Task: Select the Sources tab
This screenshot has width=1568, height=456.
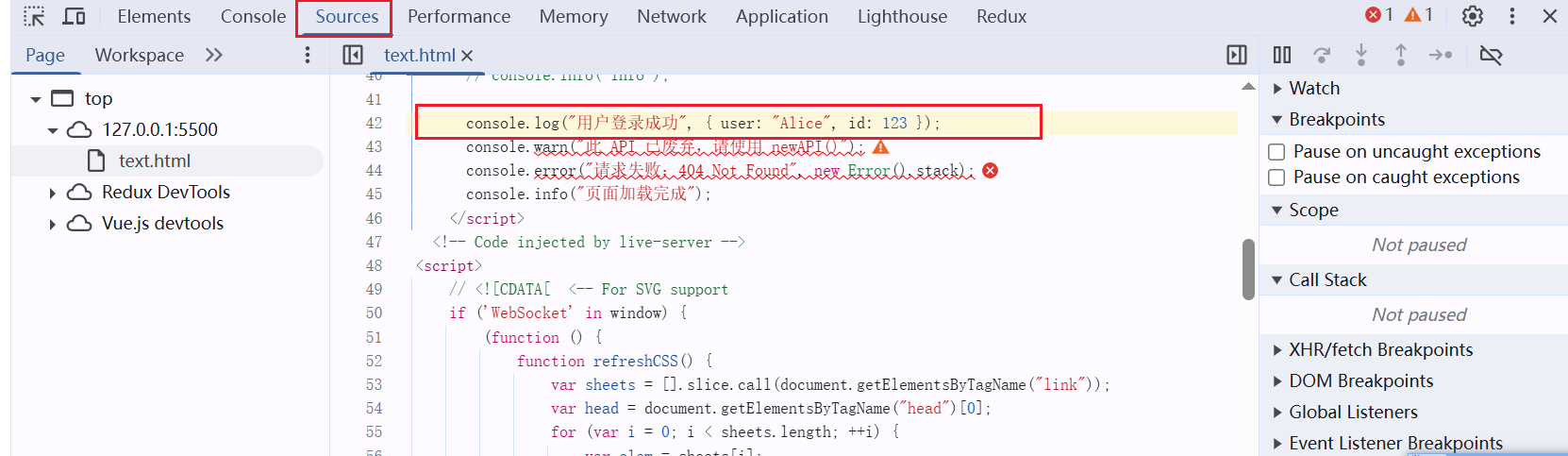Action: click(347, 16)
